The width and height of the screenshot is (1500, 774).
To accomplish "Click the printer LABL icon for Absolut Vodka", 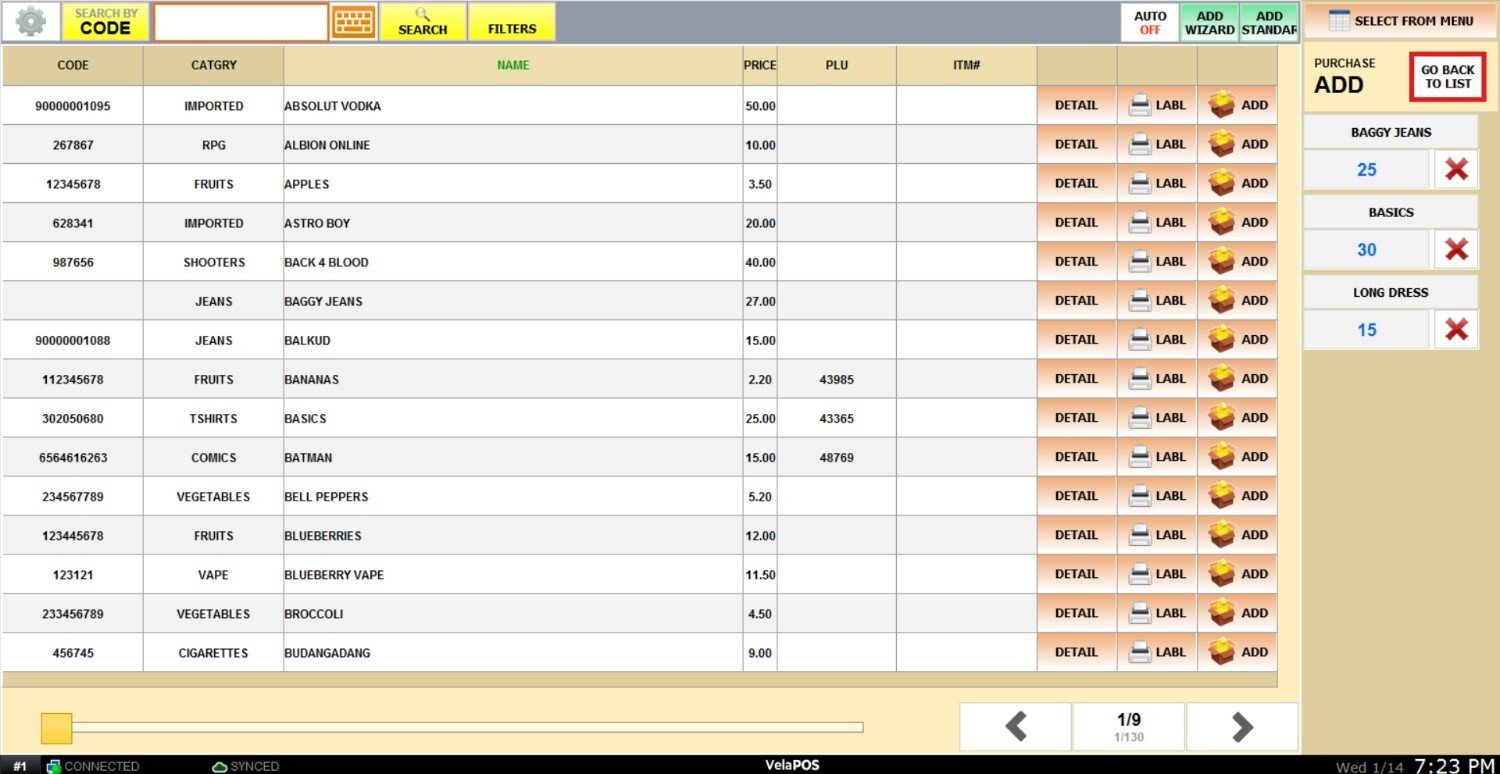I will [1140, 105].
